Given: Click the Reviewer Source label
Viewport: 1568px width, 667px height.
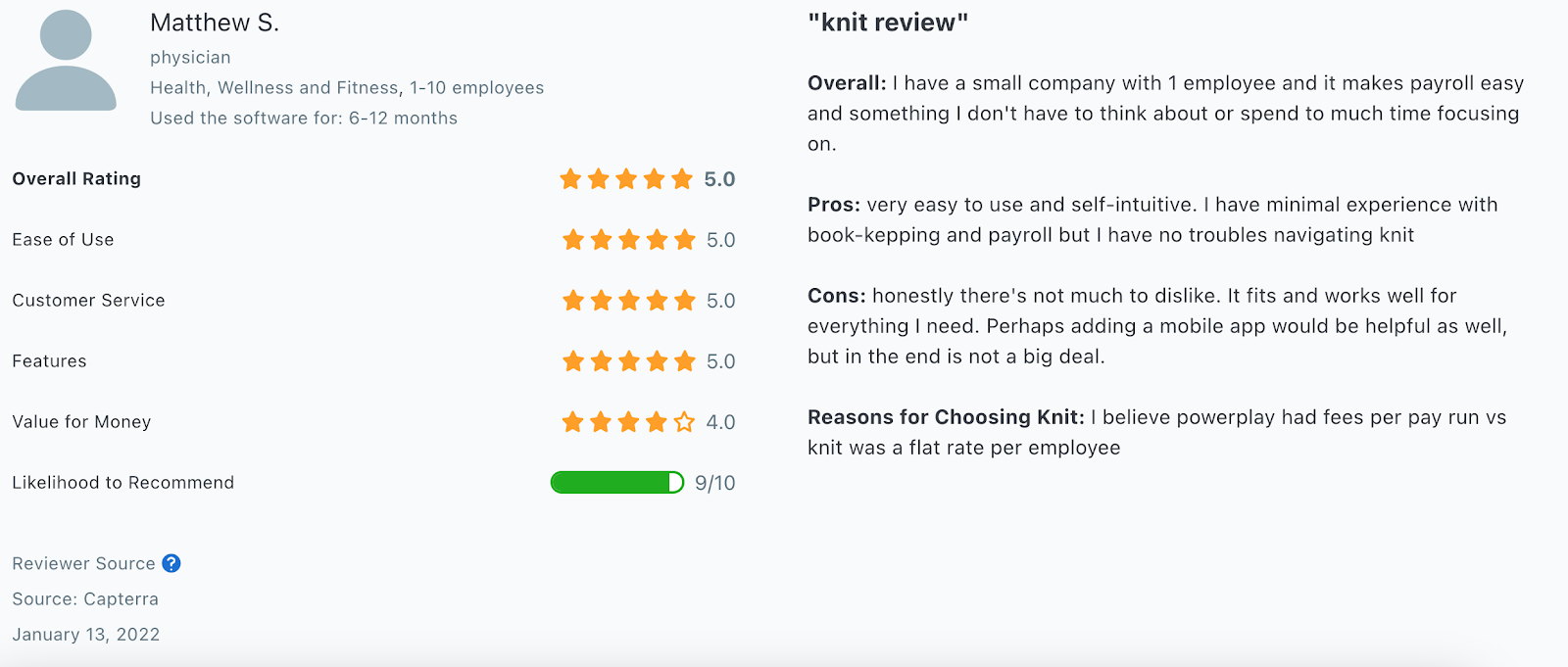Looking at the screenshot, I should coord(83,563).
